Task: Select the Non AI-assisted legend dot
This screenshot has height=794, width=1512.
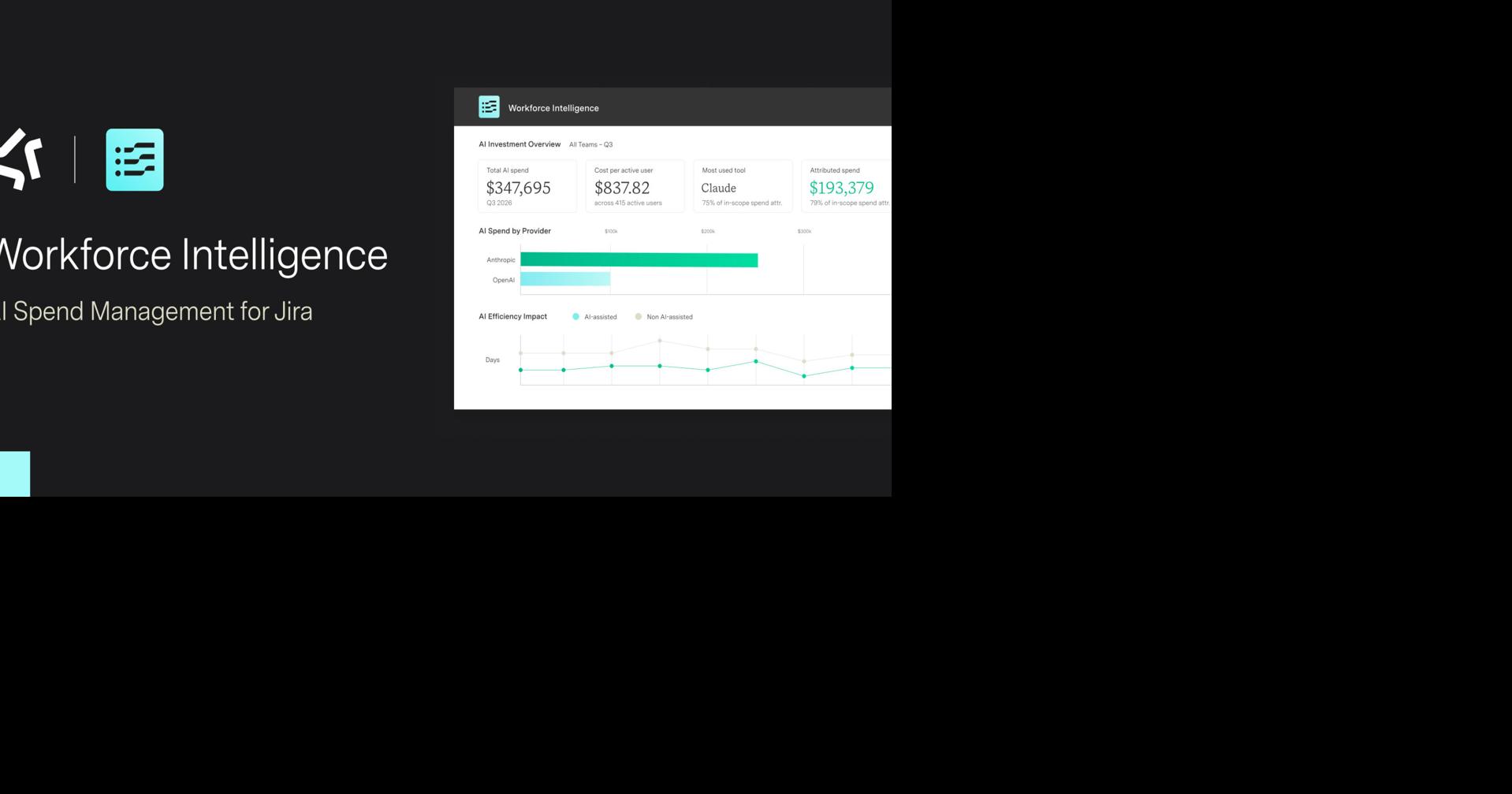Action: tap(639, 317)
